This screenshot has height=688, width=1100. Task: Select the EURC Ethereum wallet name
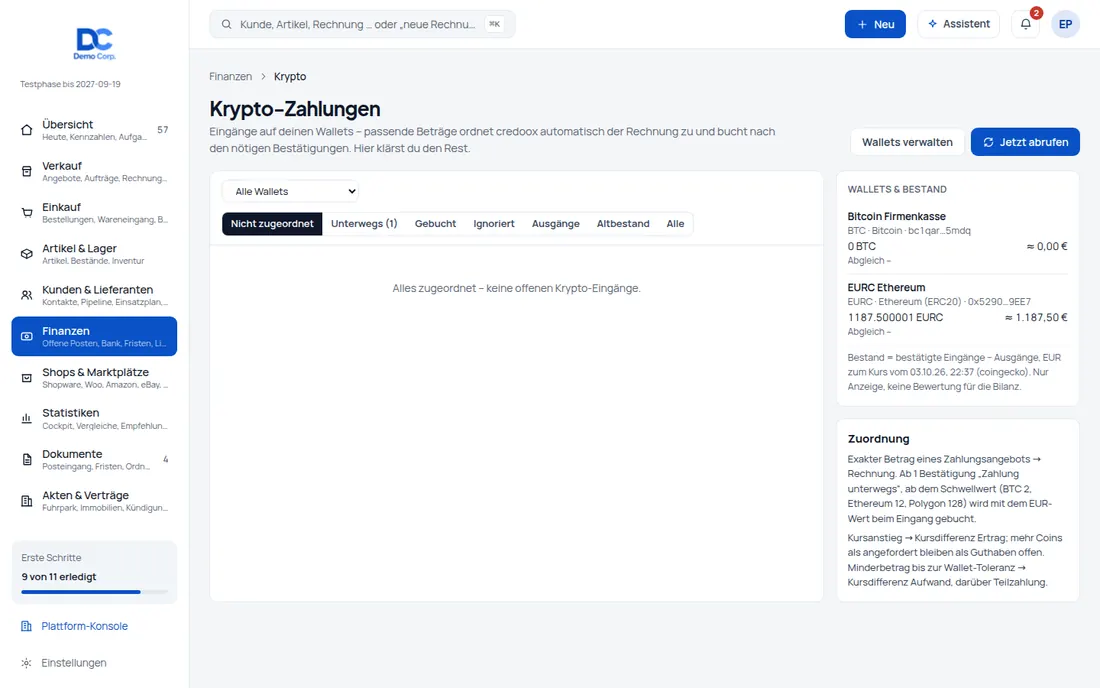click(886, 288)
